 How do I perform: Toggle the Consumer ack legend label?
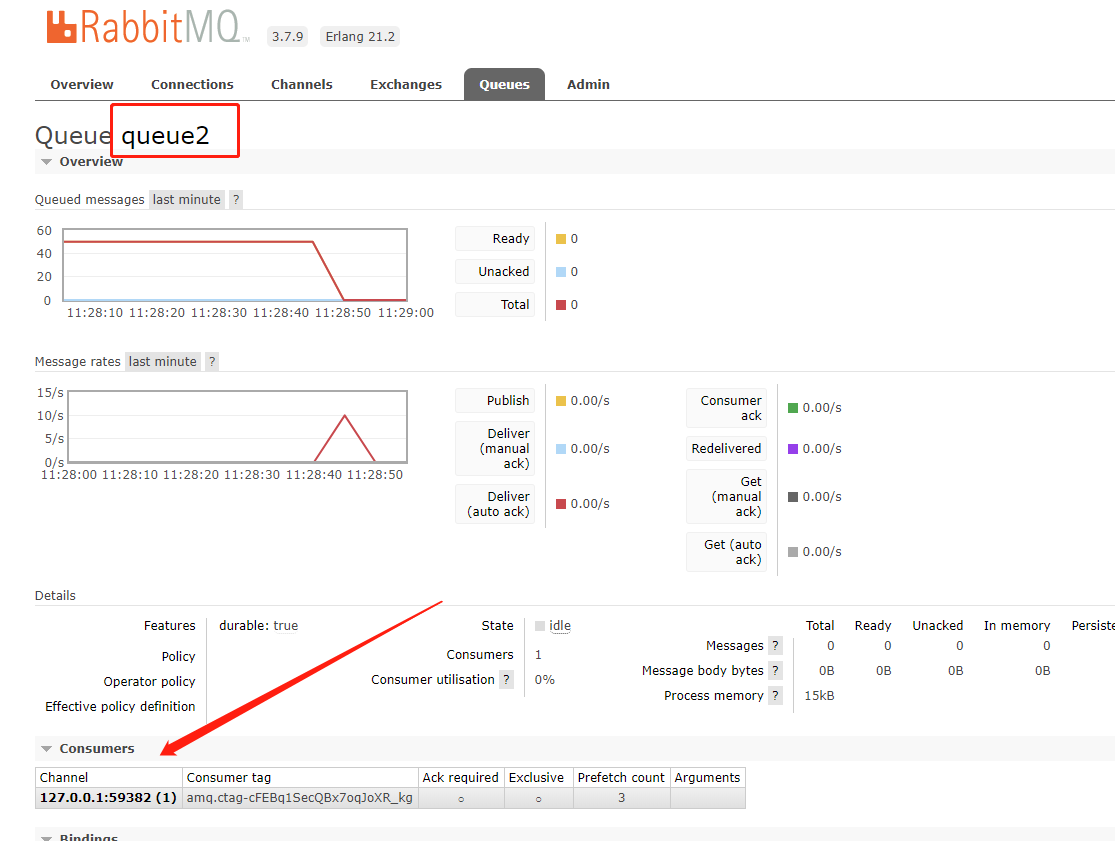click(x=726, y=408)
